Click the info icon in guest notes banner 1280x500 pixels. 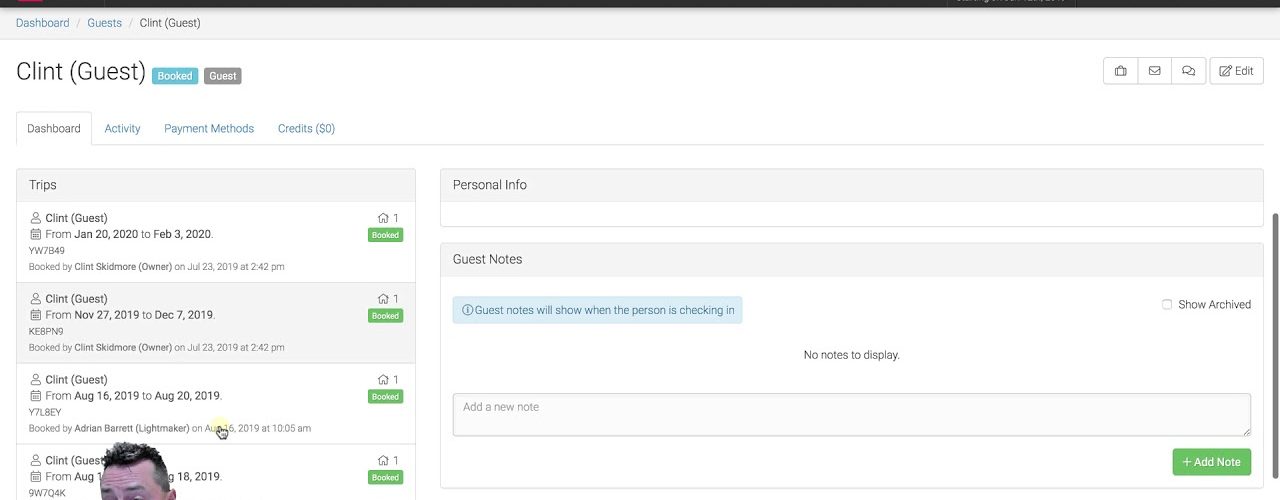[467, 310]
